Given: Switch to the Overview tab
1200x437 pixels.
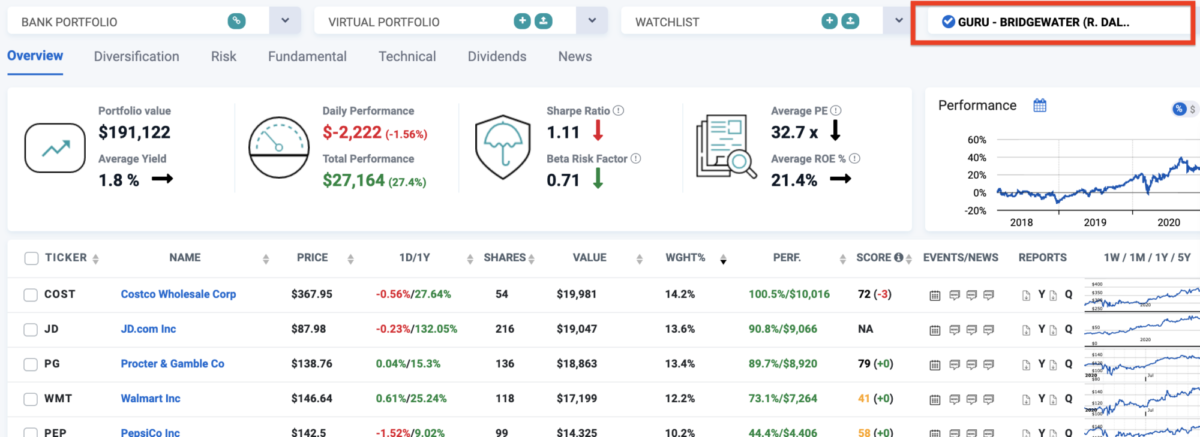Looking at the screenshot, I should (35, 56).
